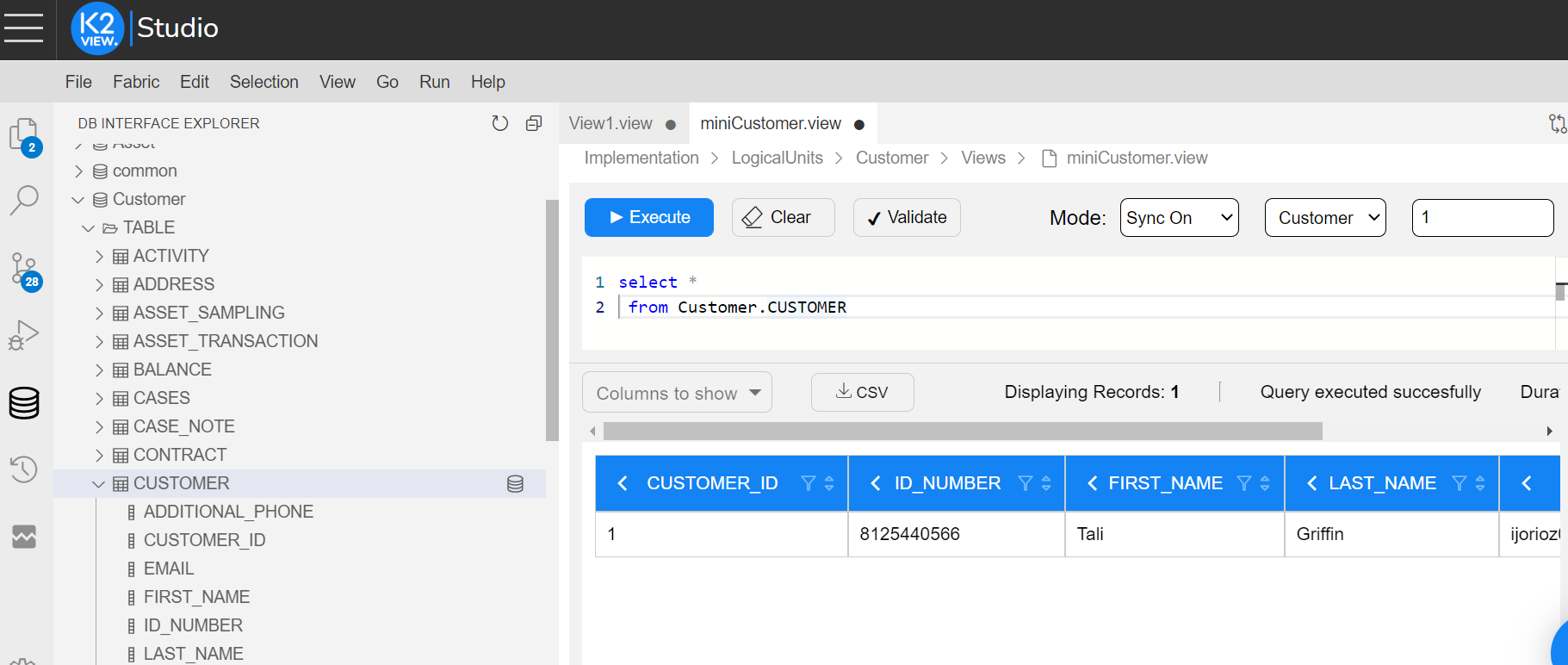Open the hamburger main menu
Image resolution: width=1568 pixels, height=665 pixels.
pyautogui.click(x=23, y=28)
